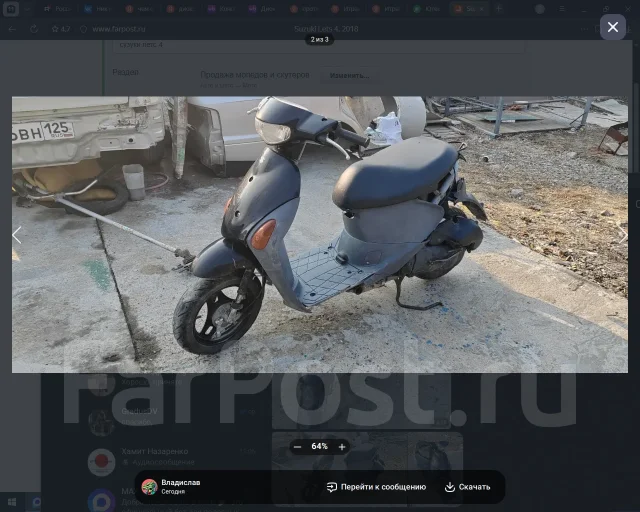Reload the page with the refresh icon

point(34,29)
